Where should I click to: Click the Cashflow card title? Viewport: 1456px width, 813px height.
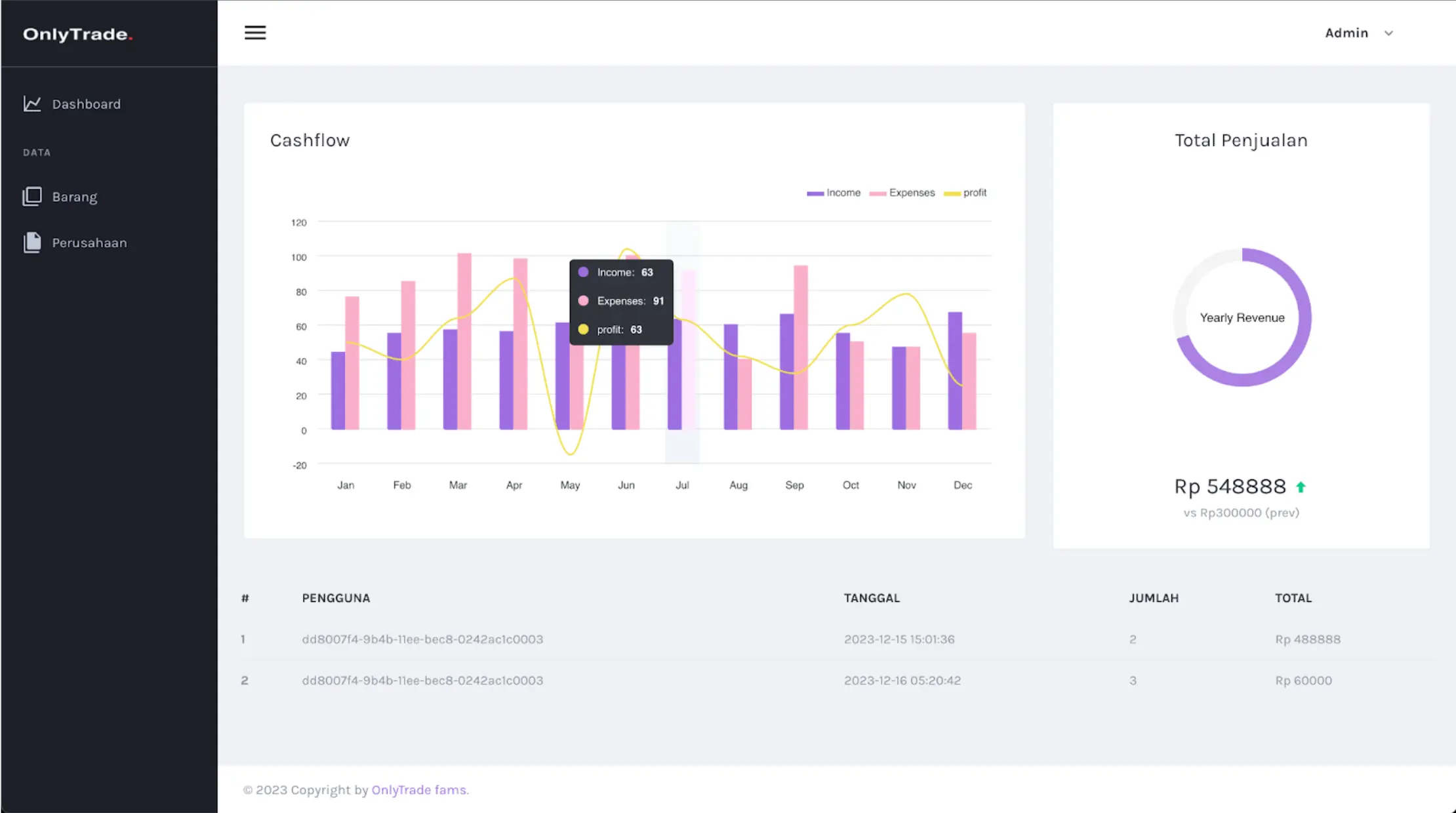tap(310, 140)
